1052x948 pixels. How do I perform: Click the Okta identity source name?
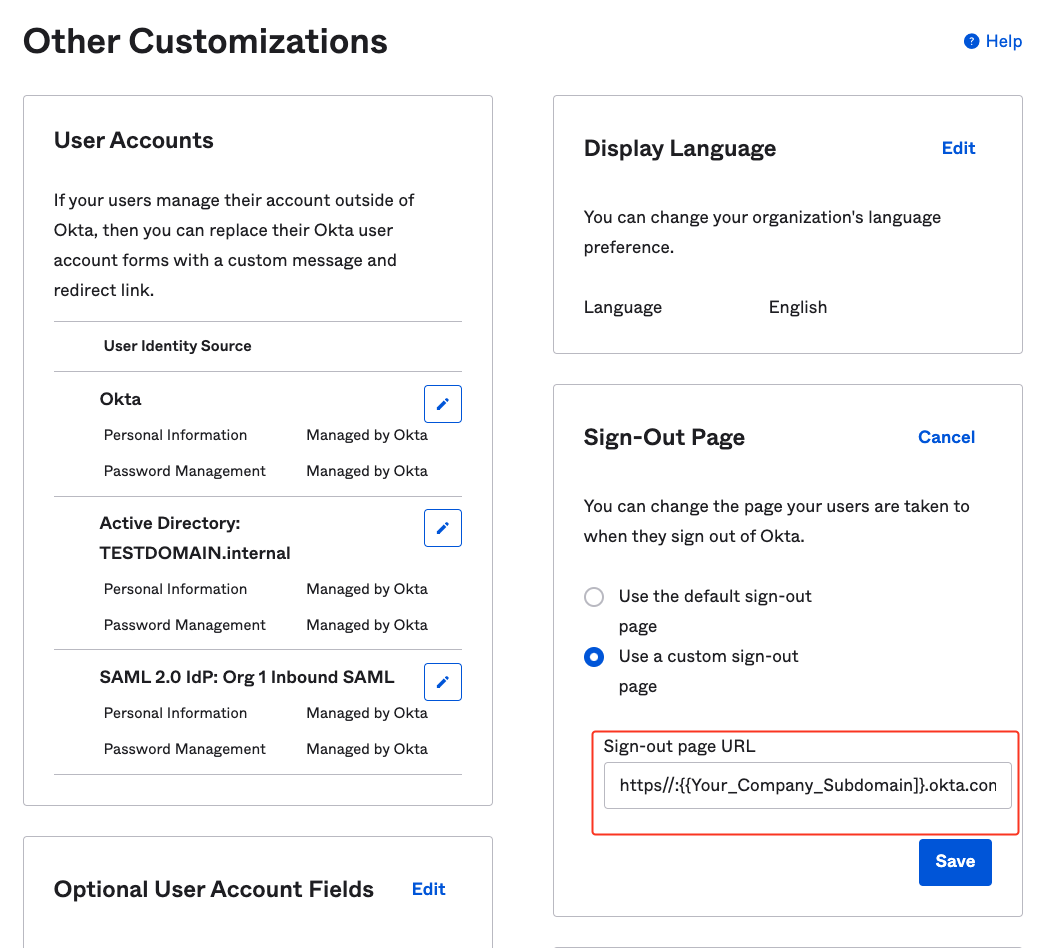click(x=120, y=399)
